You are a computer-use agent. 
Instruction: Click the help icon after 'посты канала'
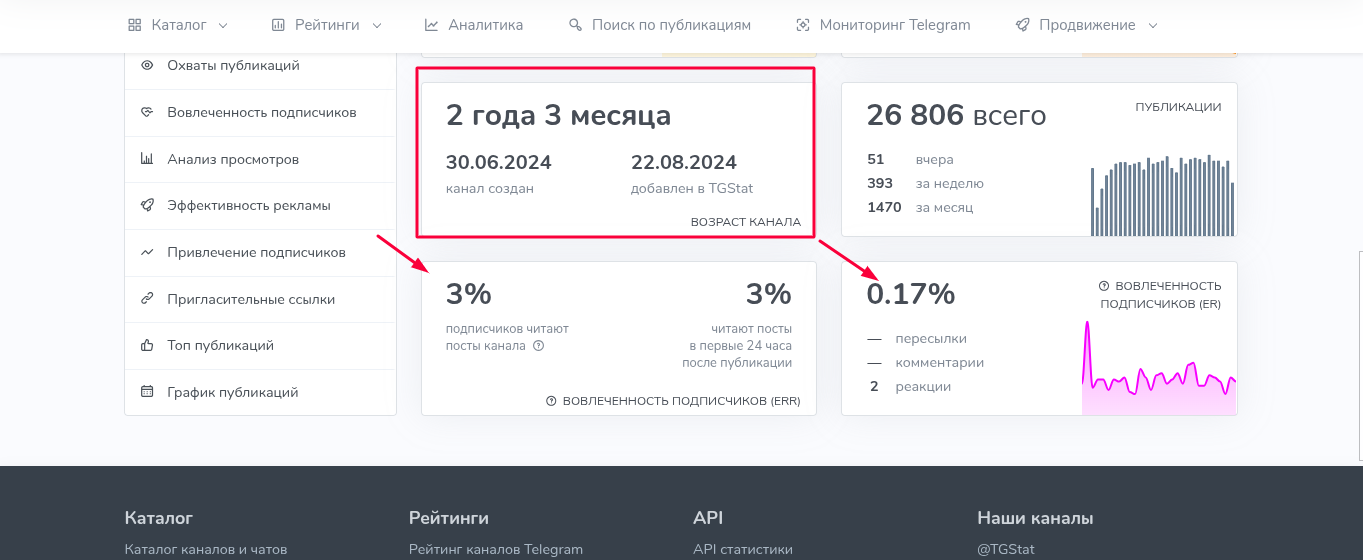538,346
